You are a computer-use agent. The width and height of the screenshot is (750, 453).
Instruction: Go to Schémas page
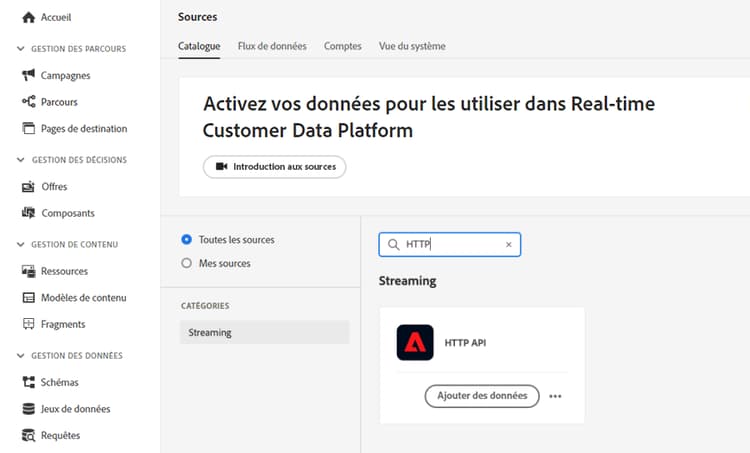[x=59, y=382]
